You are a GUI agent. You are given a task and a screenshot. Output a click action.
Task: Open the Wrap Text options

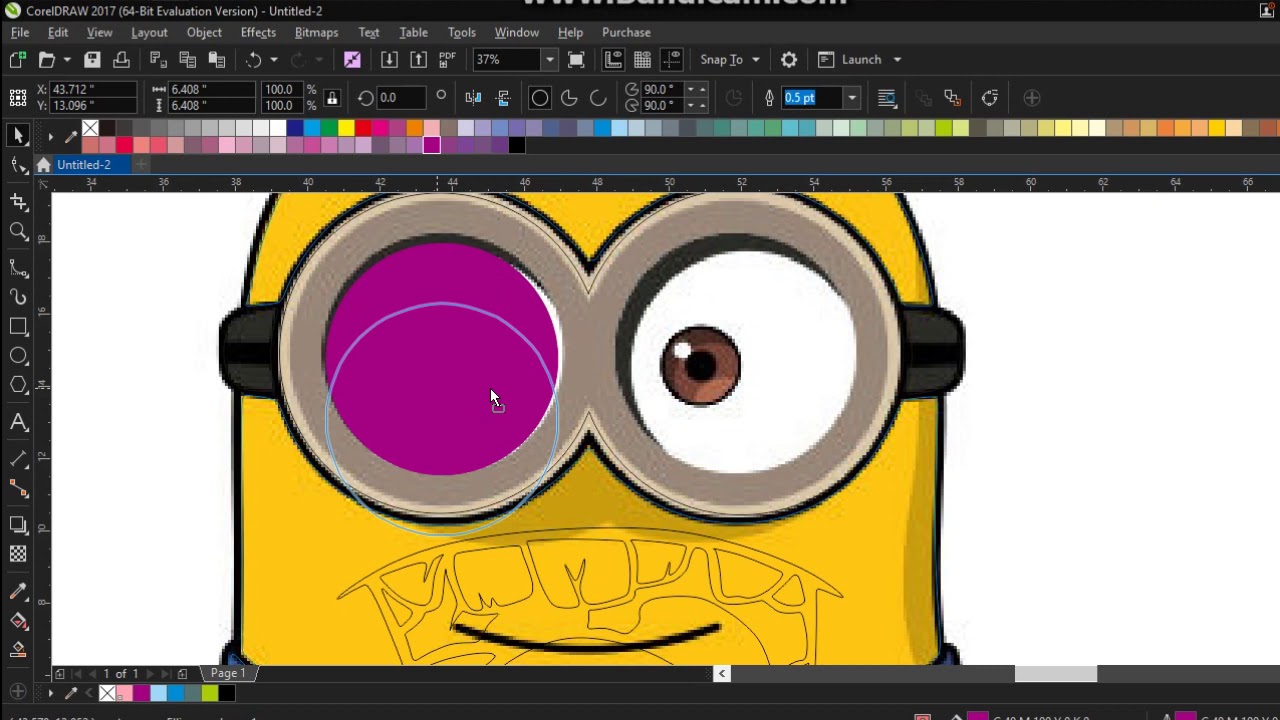point(886,98)
